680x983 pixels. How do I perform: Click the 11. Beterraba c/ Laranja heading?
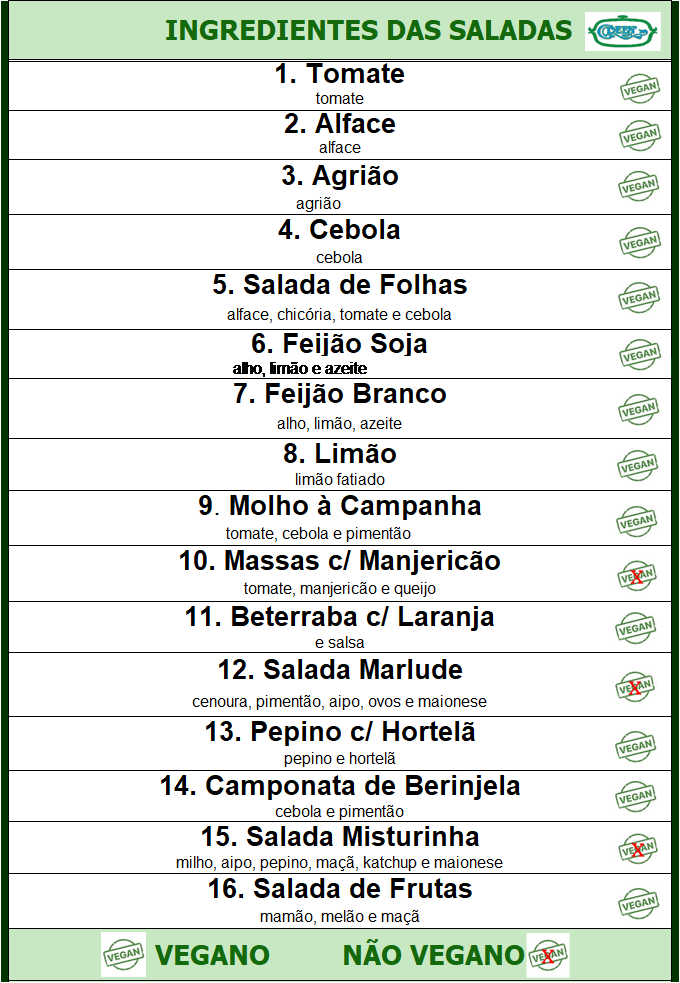coord(340,617)
